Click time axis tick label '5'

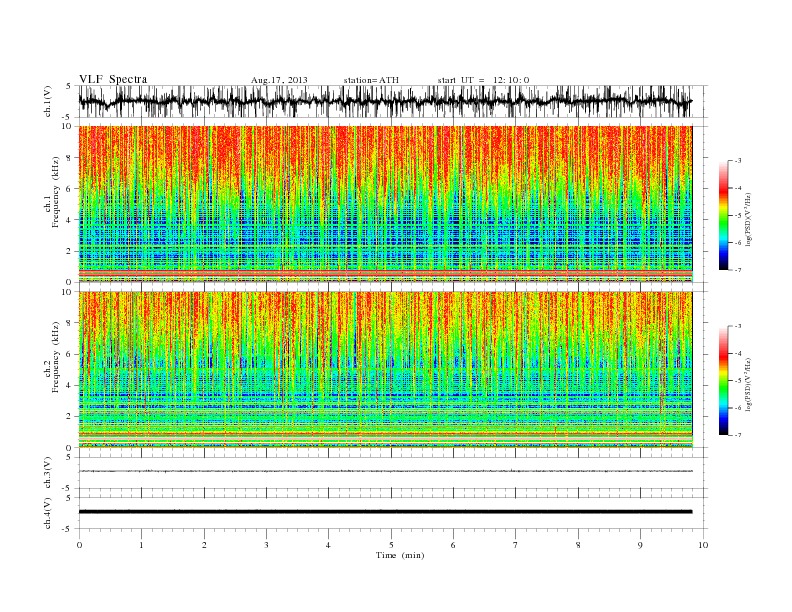[x=391, y=545]
